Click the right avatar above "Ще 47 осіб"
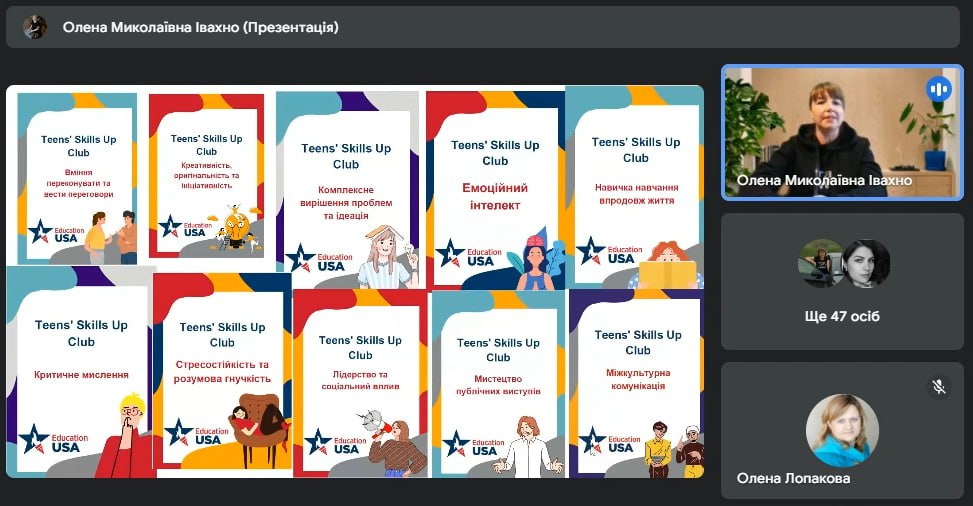The height and width of the screenshot is (506, 973). click(865, 264)
